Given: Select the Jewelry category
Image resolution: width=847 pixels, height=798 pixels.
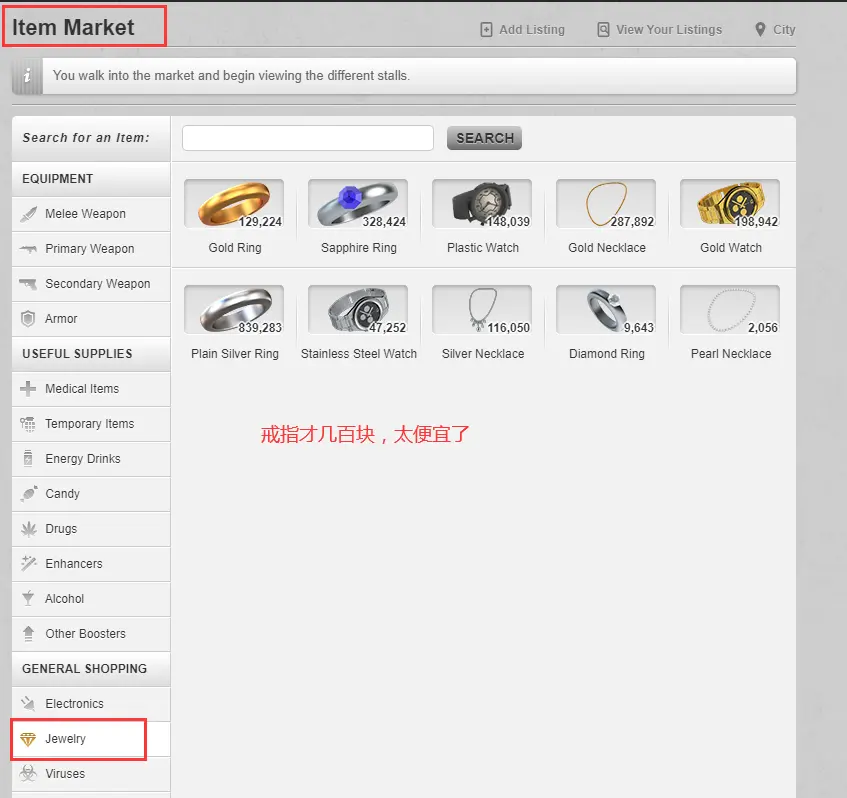Looking at the screenshot, I should [65, 739].
